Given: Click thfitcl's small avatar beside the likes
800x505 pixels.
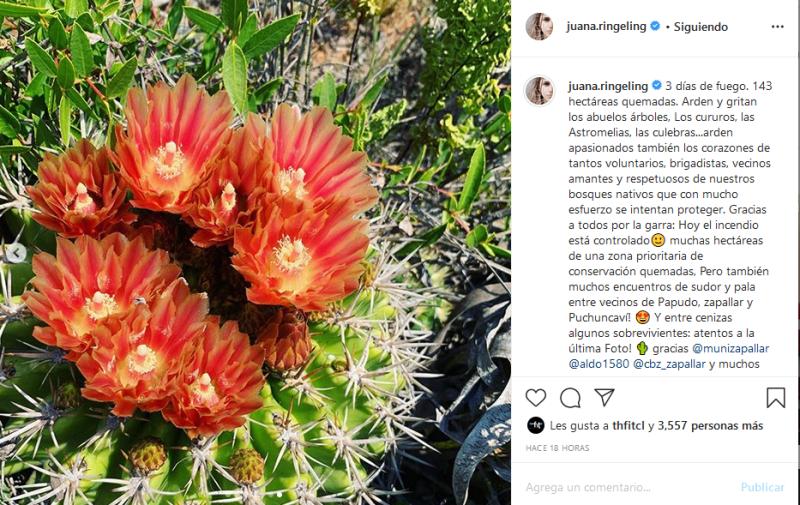Looking at the screenshot, I should [535, 425].
